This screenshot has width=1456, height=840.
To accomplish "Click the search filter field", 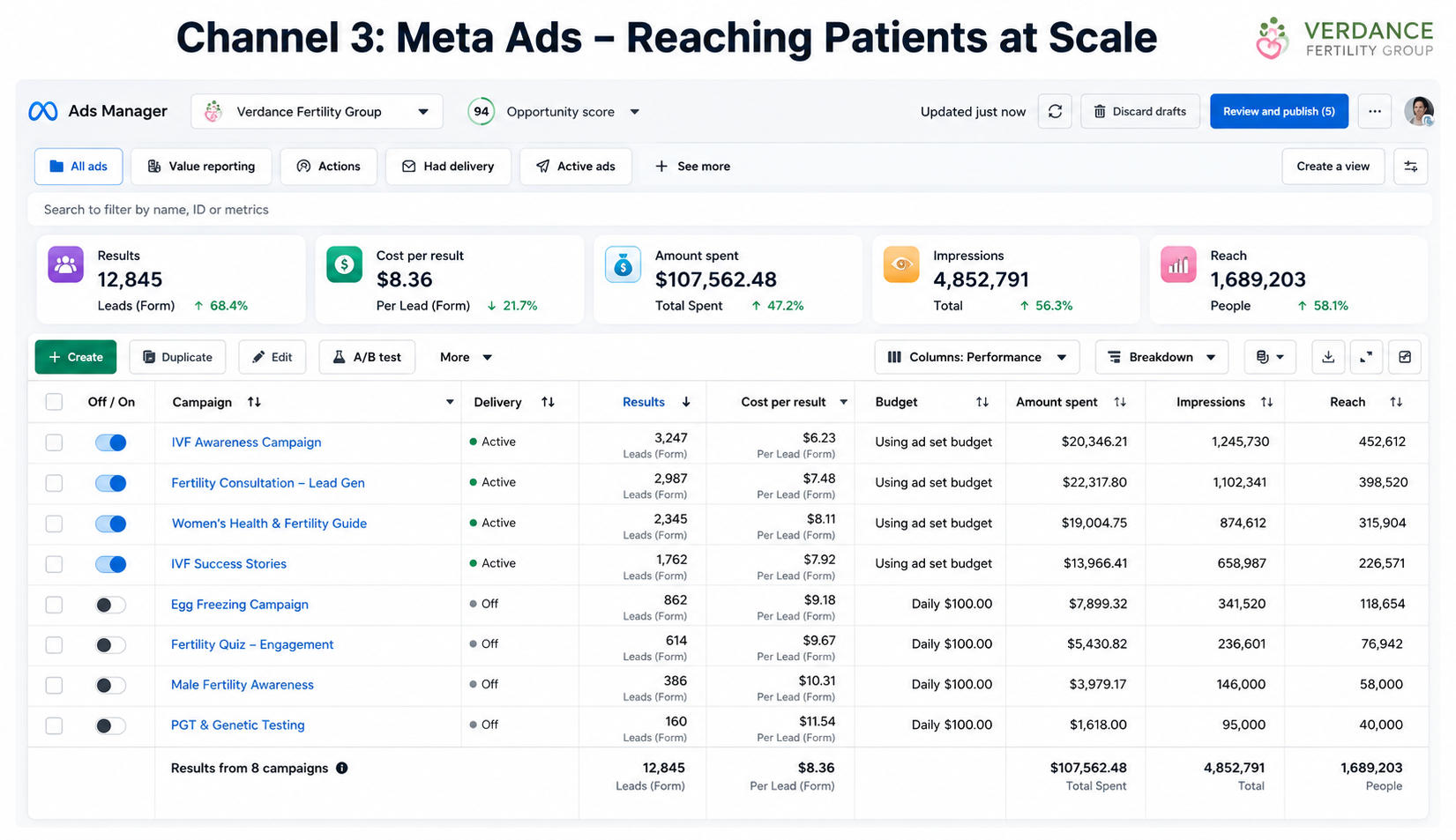I will pos(730,210).
